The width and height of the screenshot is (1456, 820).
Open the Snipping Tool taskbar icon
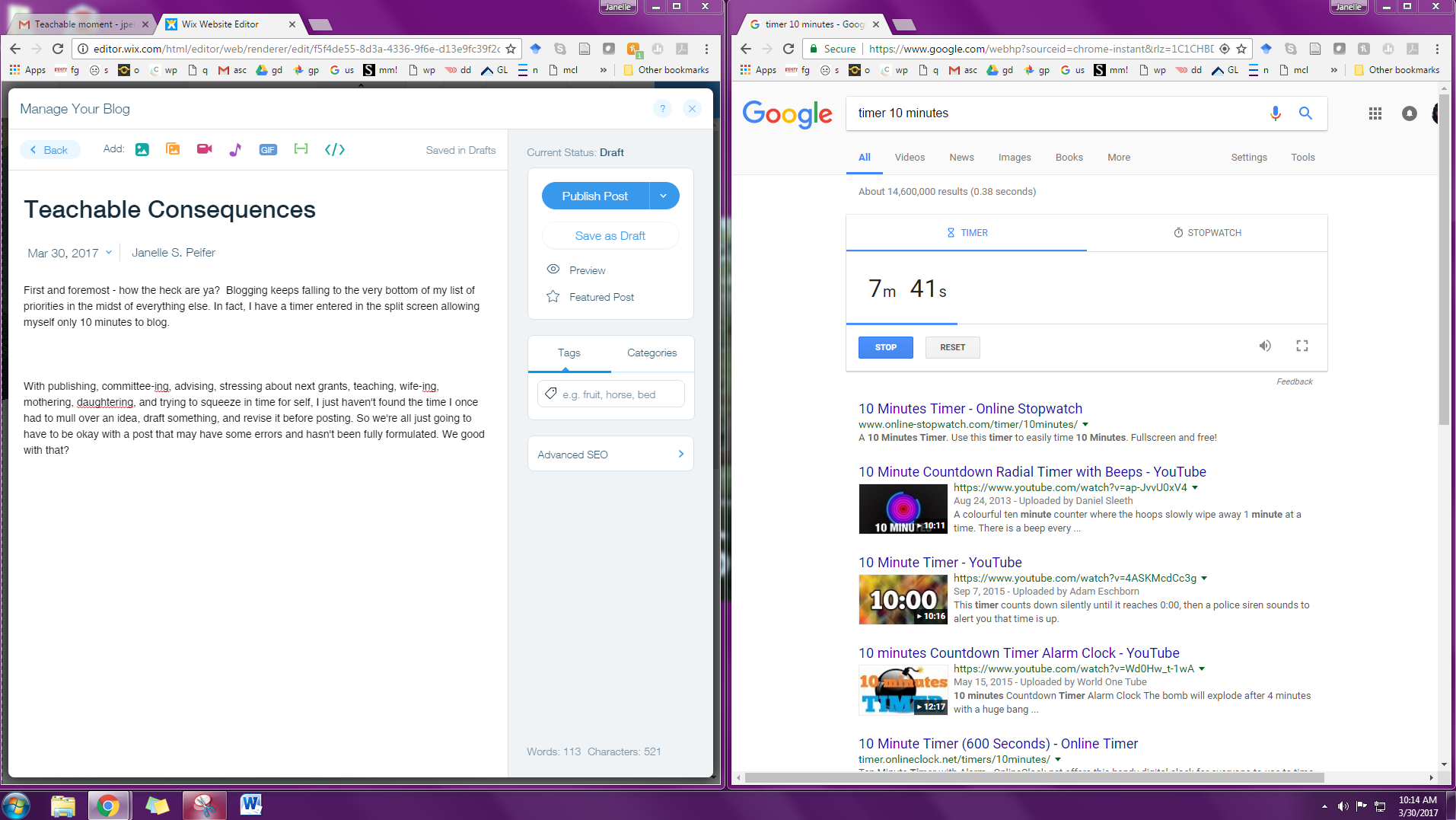pos(204,806)
